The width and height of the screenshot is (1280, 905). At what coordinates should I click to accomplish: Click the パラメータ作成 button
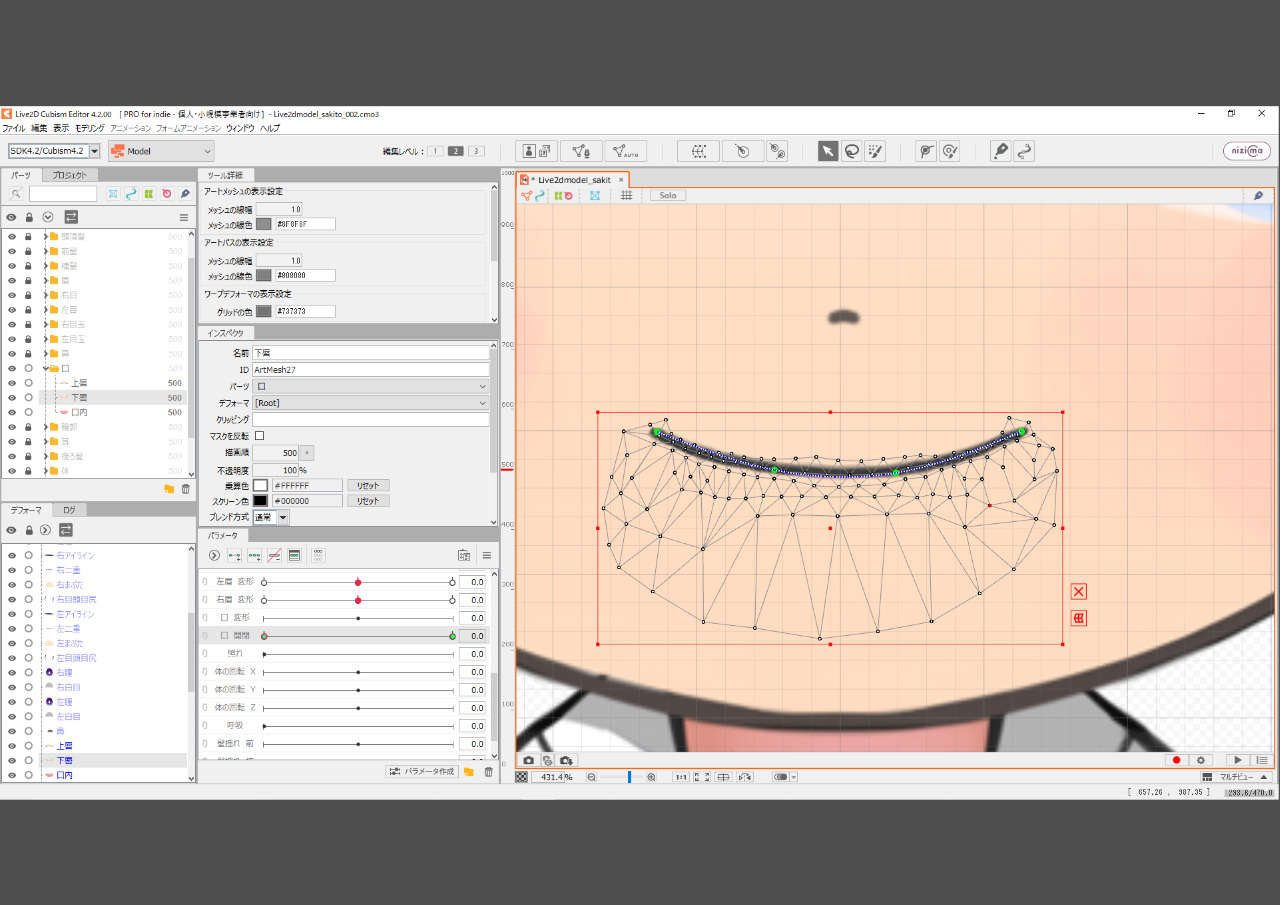coord(421,771)
